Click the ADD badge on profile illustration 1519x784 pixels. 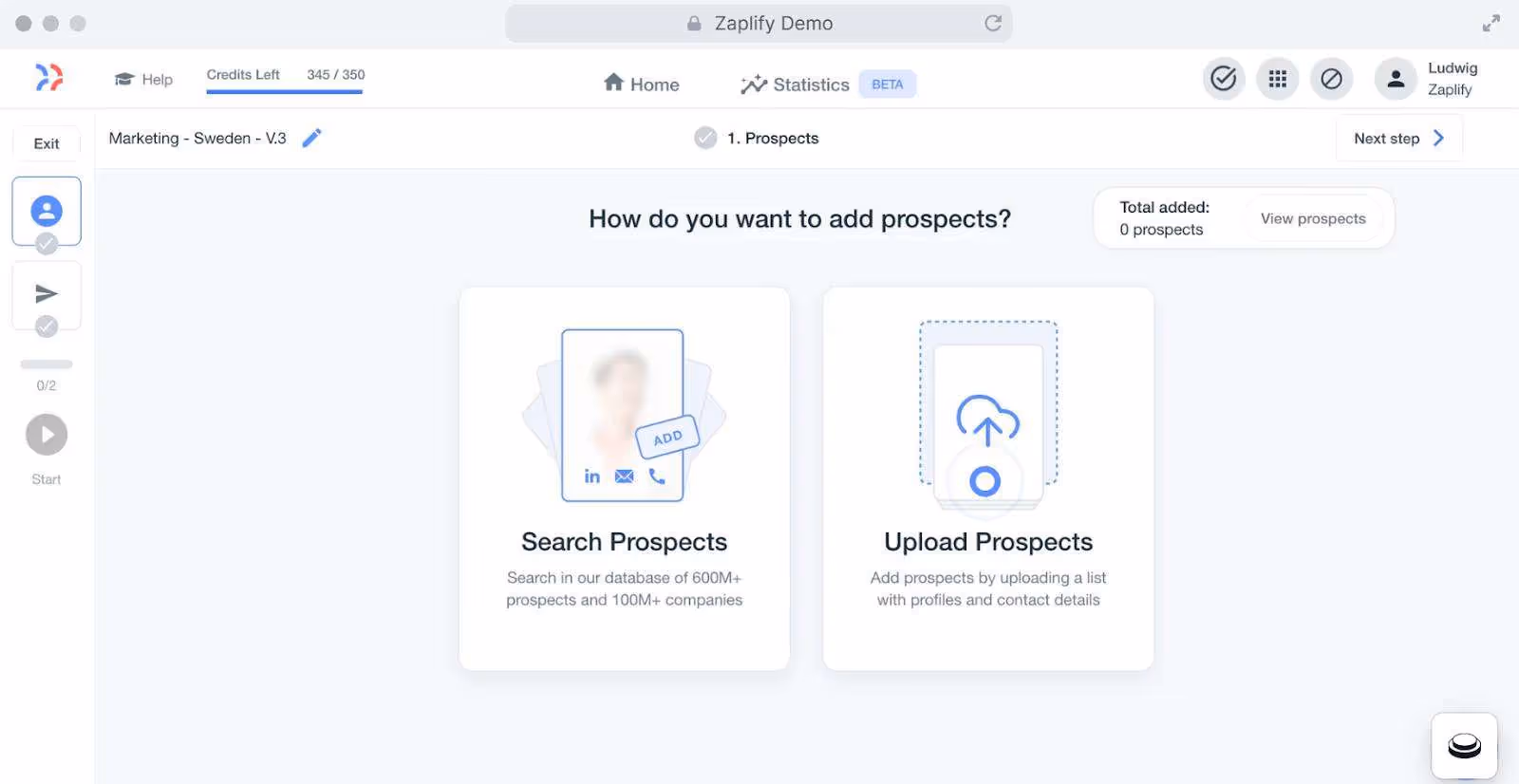click(x=667, y=438)
